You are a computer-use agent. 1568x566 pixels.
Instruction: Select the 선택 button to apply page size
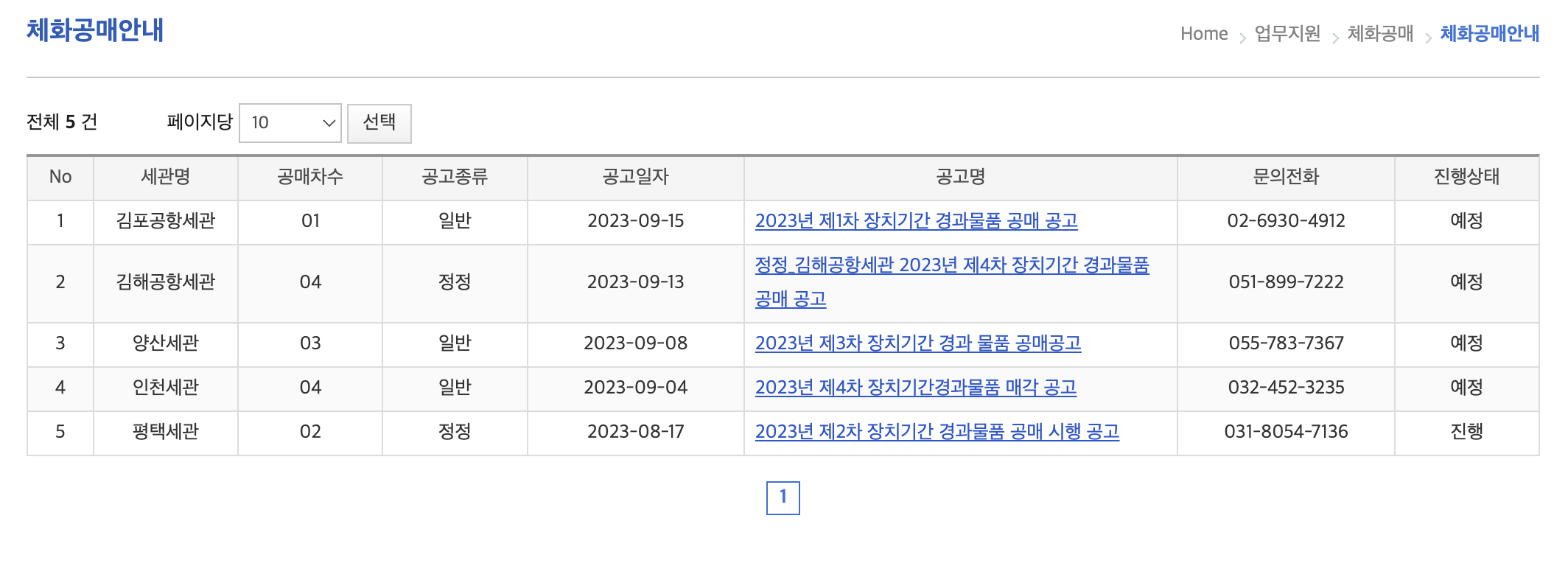tap(379, 122)
